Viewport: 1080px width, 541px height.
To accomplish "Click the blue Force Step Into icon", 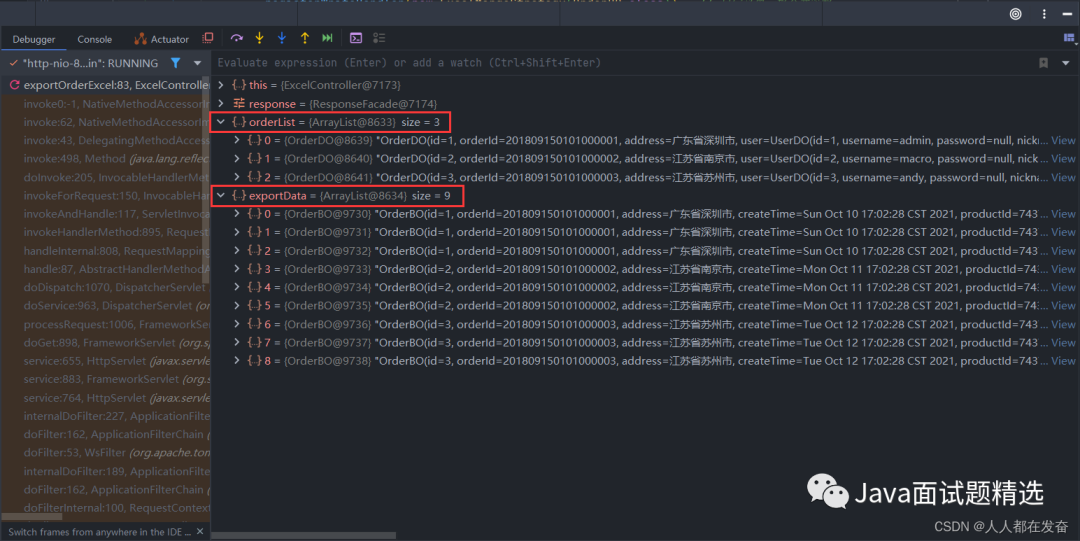I will [281, 38].
